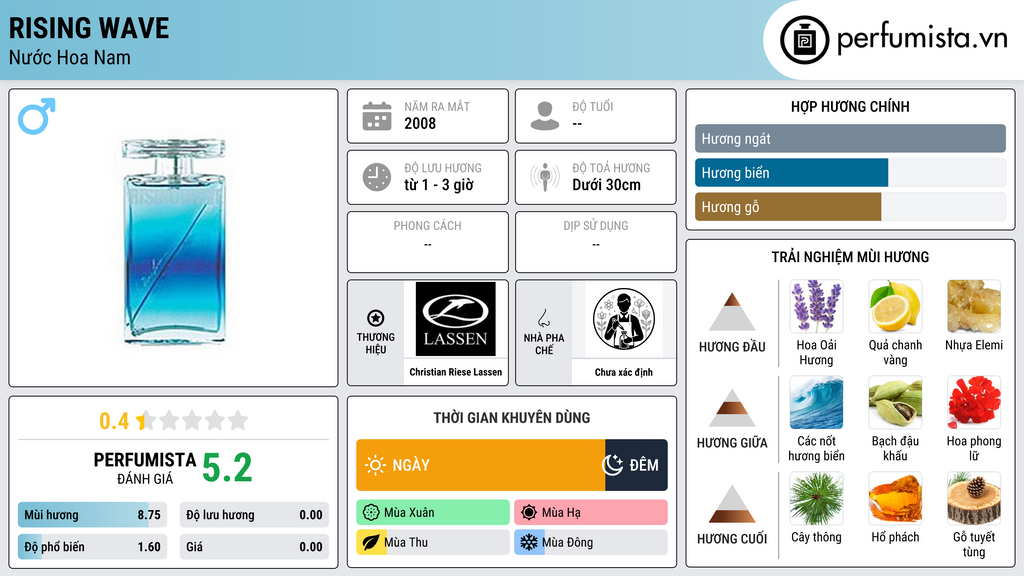This screenshot has height=576, width=1024.
Task: Click the perfumista.vn site name
Action: [922, 39]
